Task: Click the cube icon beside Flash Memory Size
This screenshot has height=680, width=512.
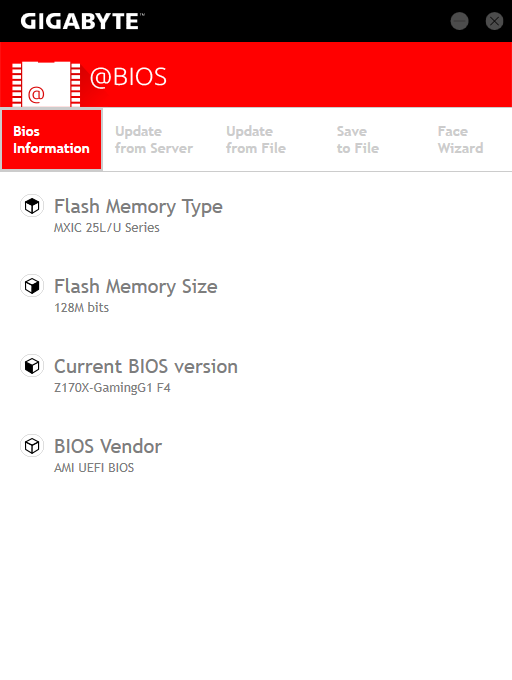Action: (32, 286)
